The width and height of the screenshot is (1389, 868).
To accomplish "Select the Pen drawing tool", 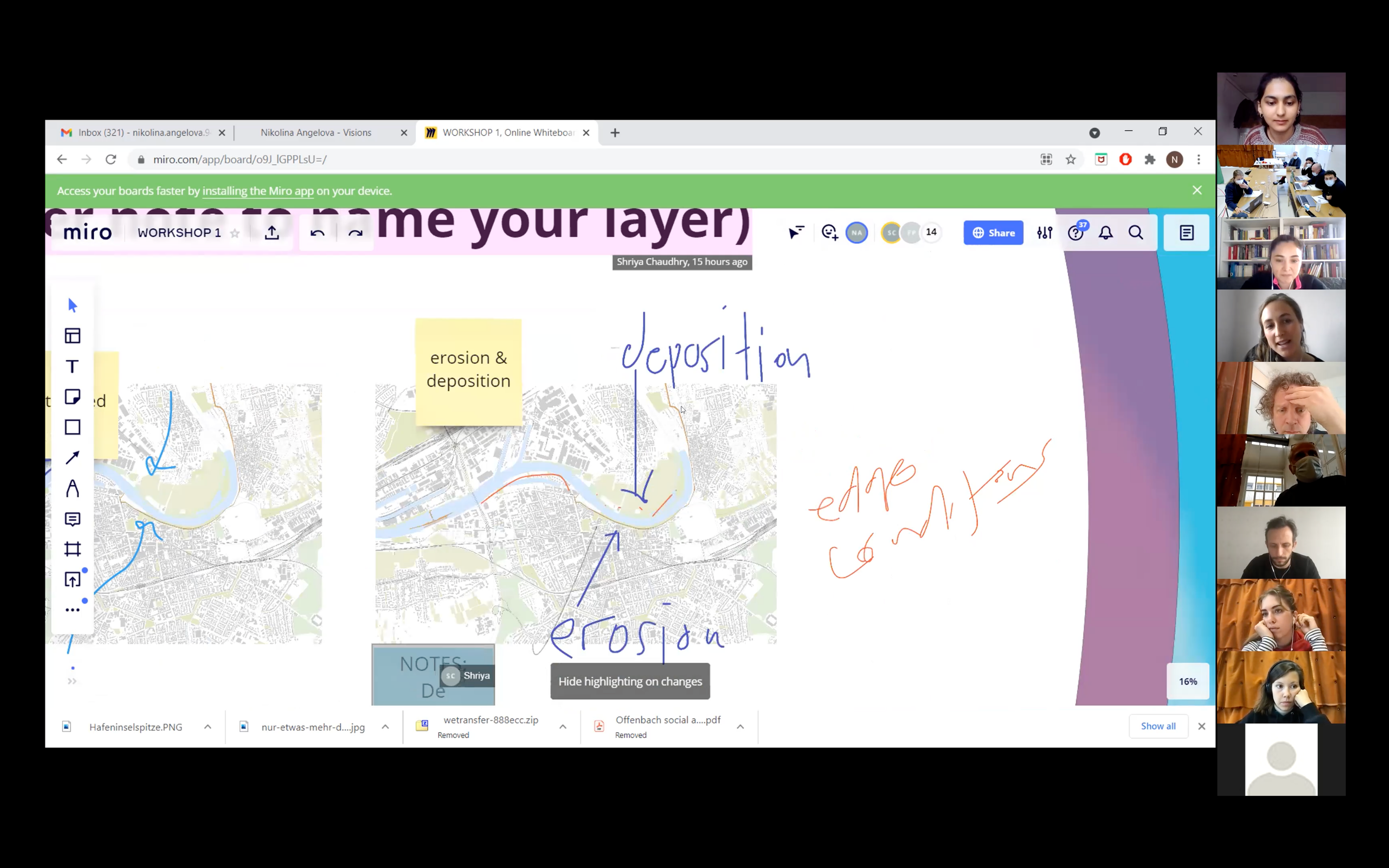I will (x=72, y=489).
